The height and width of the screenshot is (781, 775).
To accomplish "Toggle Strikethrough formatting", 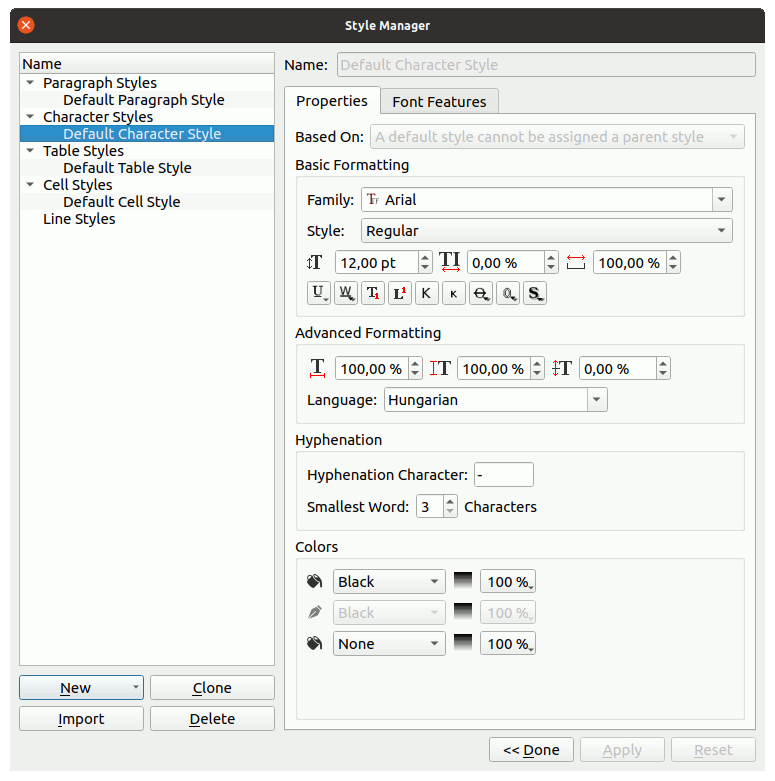I will point(480,293).
